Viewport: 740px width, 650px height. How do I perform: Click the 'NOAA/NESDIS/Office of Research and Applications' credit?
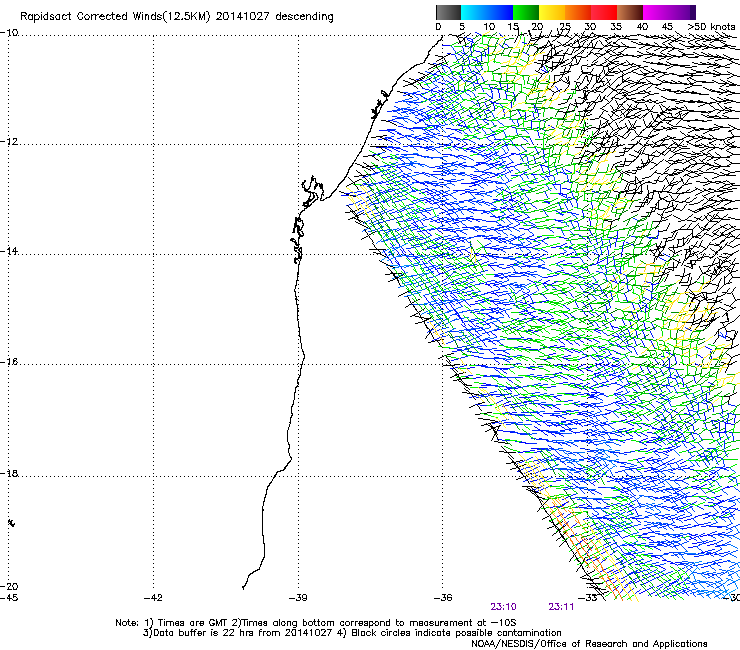[x=589, y=644]
